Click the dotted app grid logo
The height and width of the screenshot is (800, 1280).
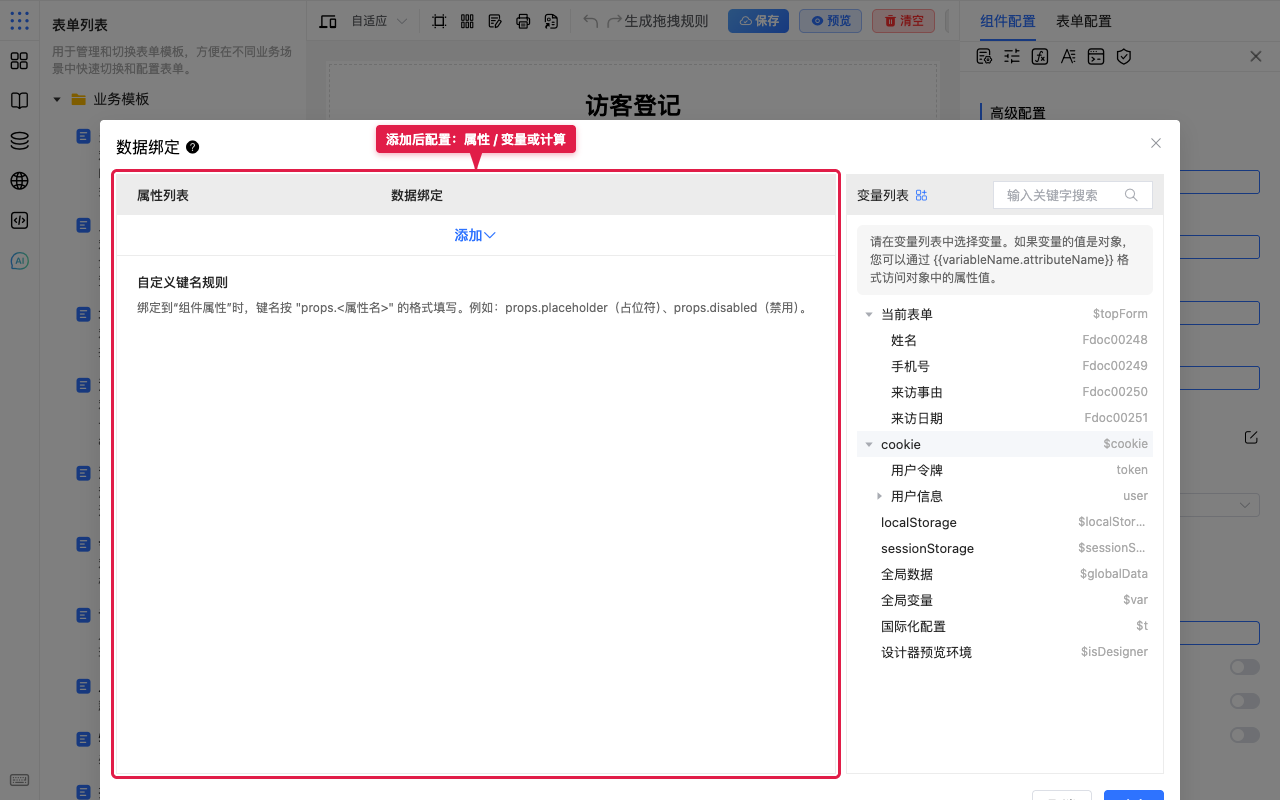point(19,20)
